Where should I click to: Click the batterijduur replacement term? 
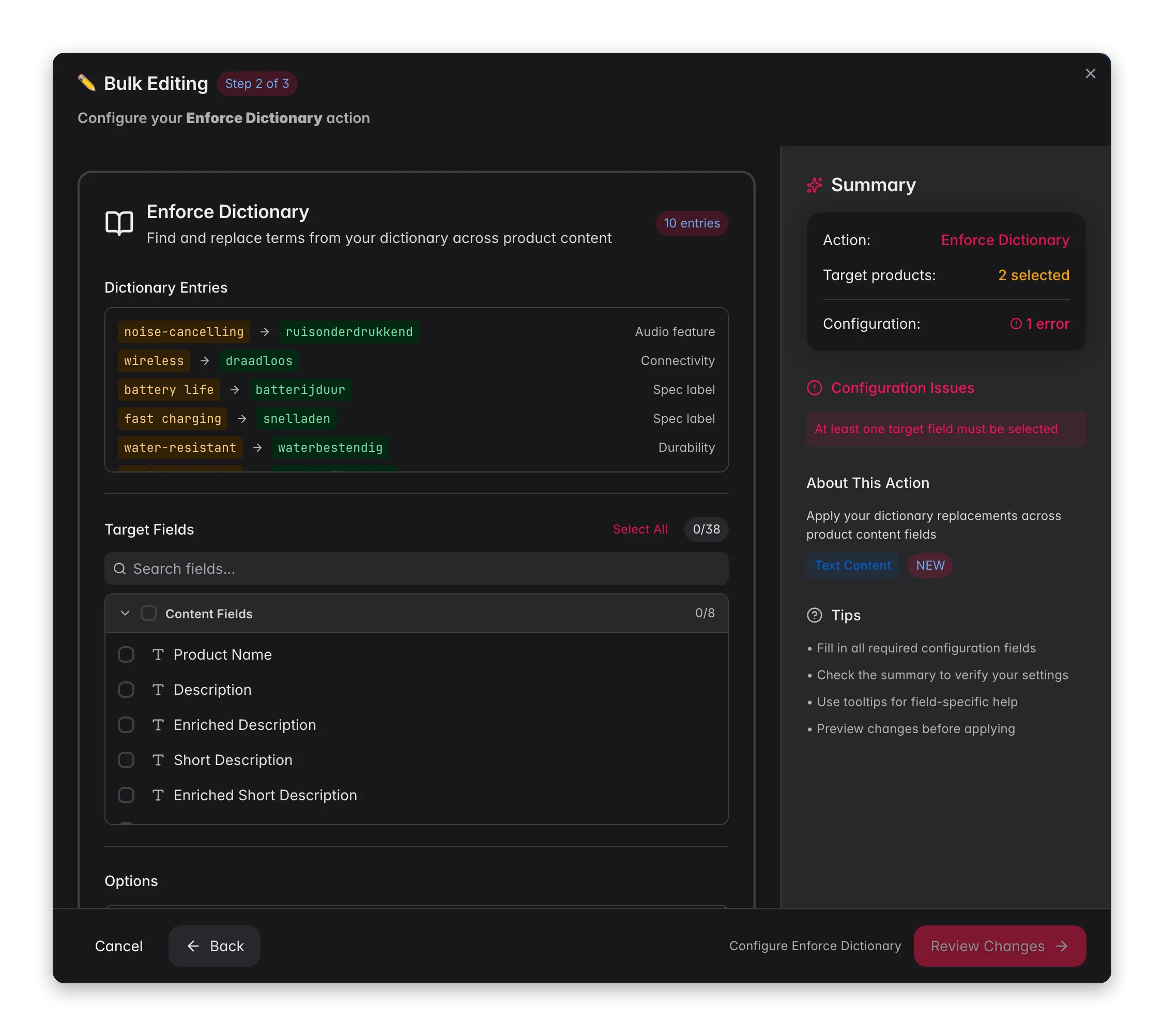[300, 390]
